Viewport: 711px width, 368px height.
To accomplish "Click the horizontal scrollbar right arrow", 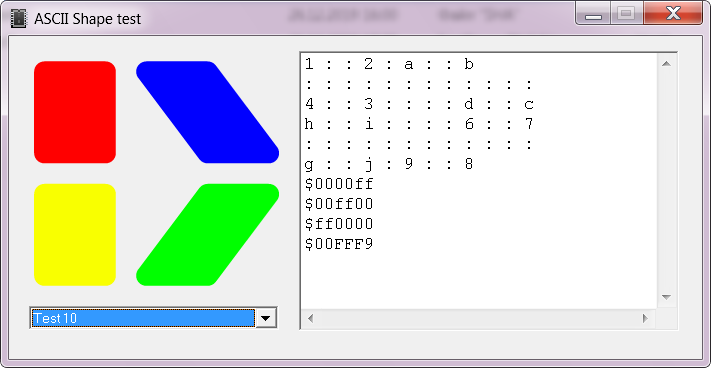I will 645,318.
